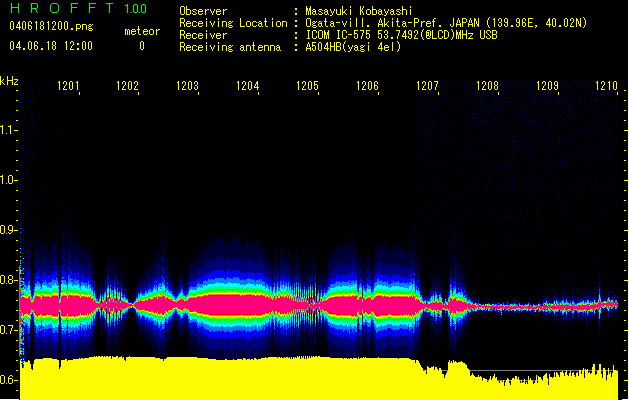
Task: Click the kHz axis unit label
Action: pyautogui.click(x=9, y=80)
